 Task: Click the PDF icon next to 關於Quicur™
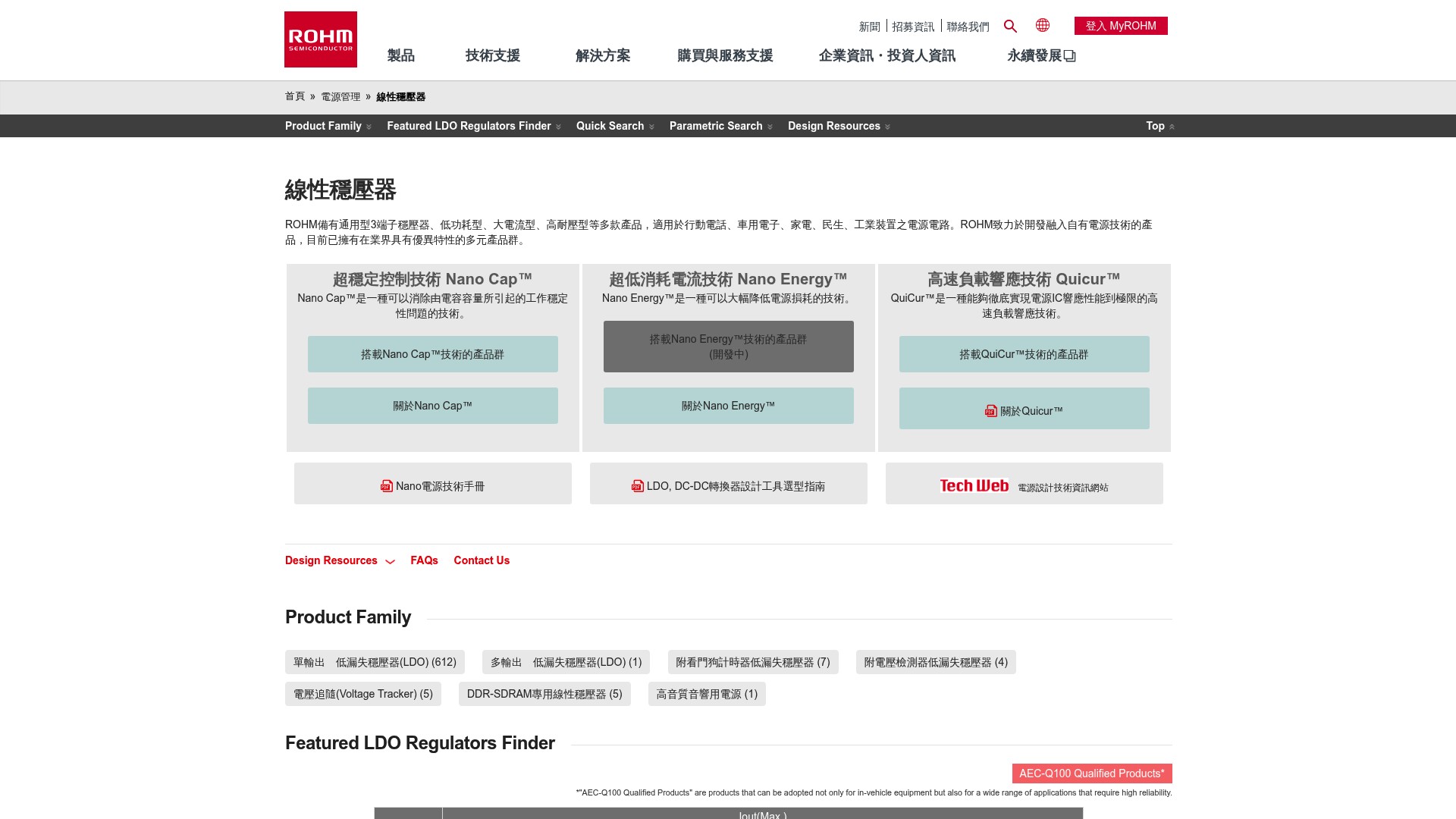coord(991,410)
